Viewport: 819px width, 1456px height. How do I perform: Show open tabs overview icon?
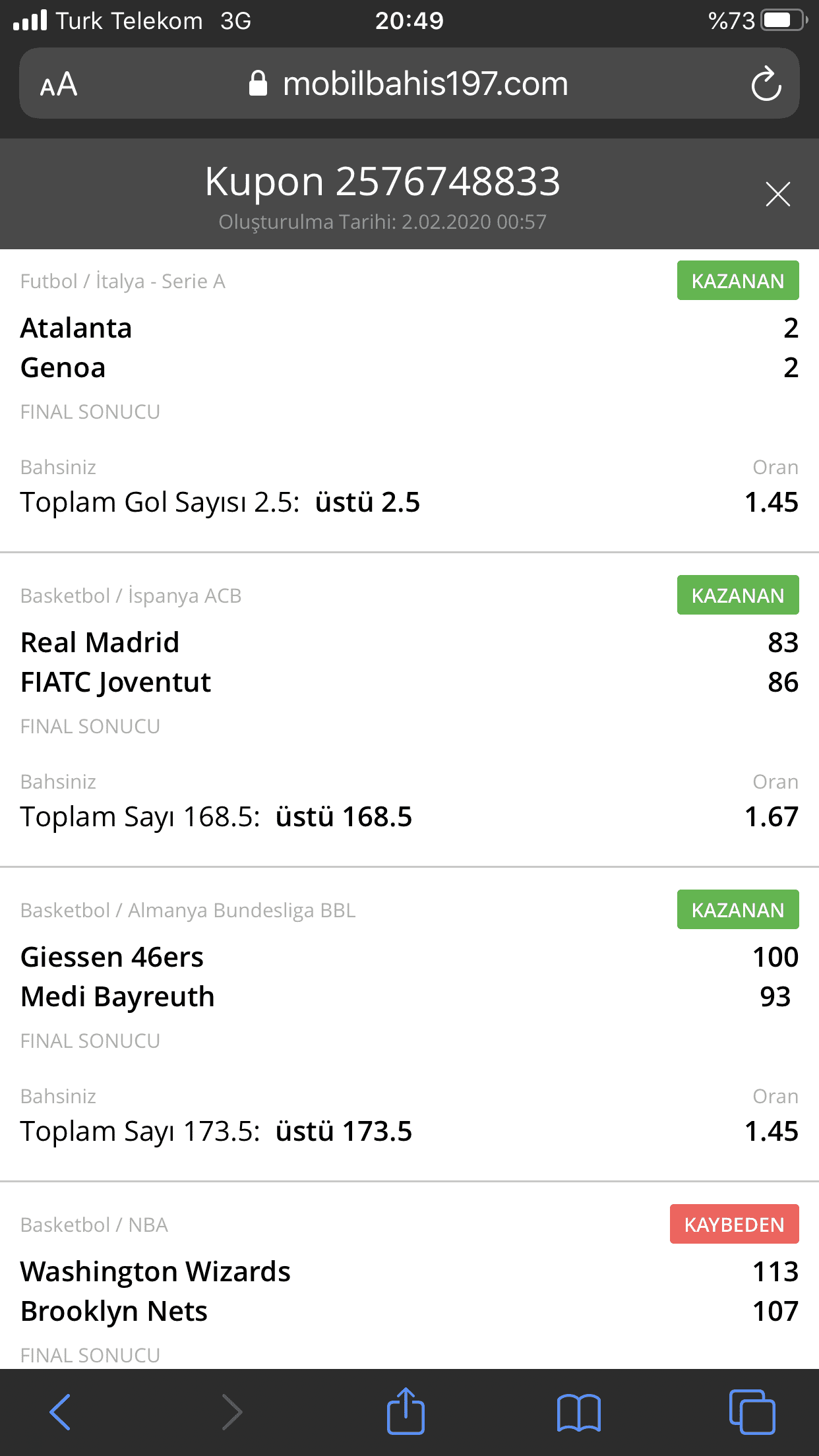(x=752, y=1412)
